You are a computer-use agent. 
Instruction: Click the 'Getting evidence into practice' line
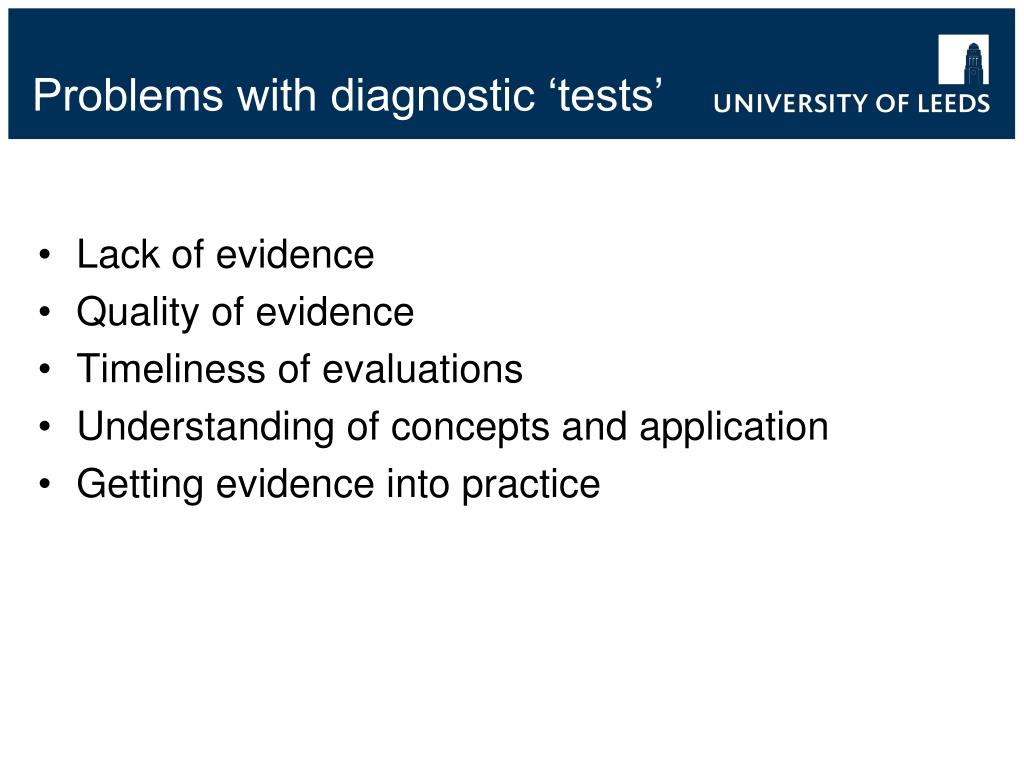click(338, 485)
